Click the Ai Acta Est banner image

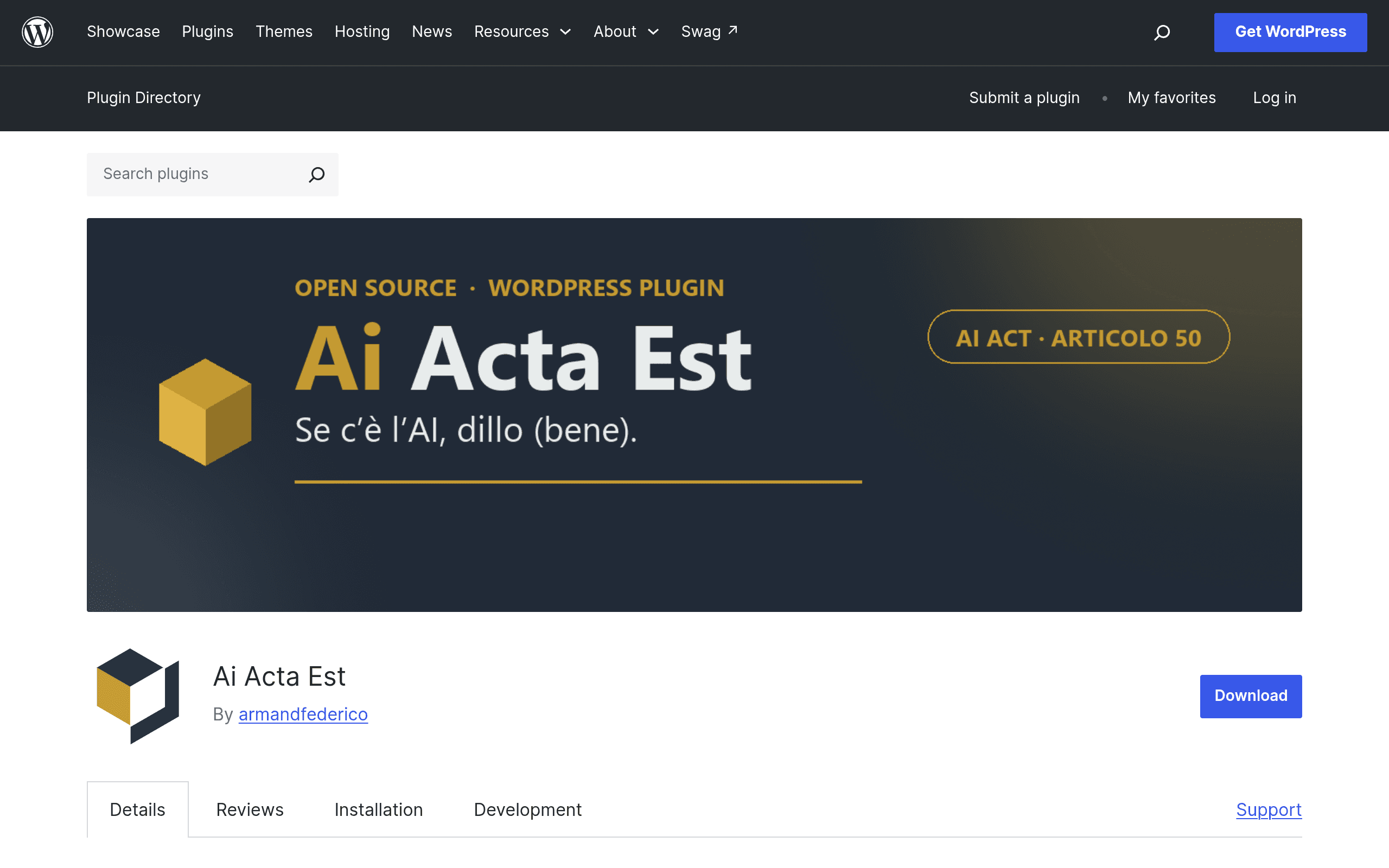[x=694, y=414]
